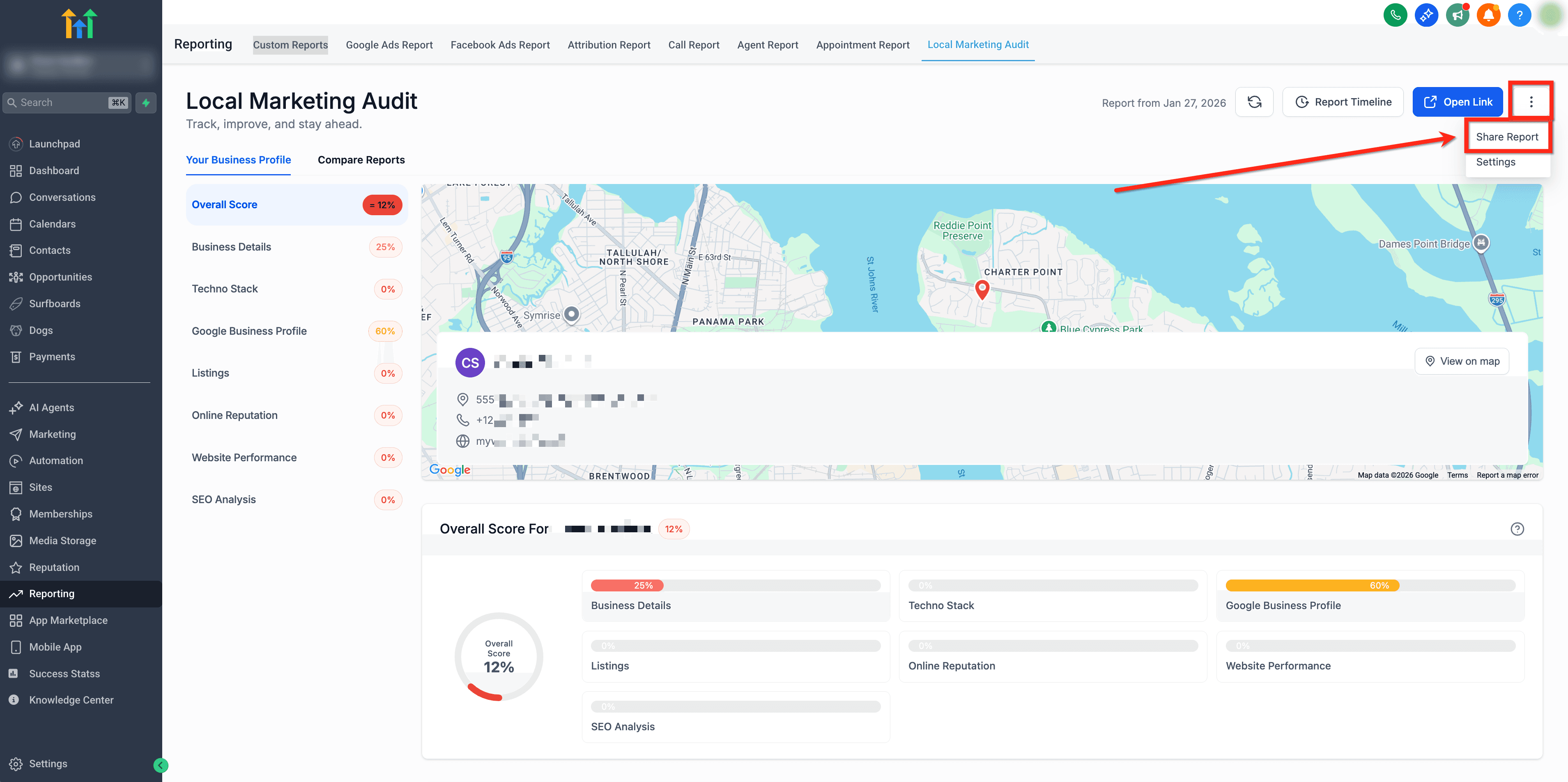Select Website Performance in the audit list

click(297, 457)
